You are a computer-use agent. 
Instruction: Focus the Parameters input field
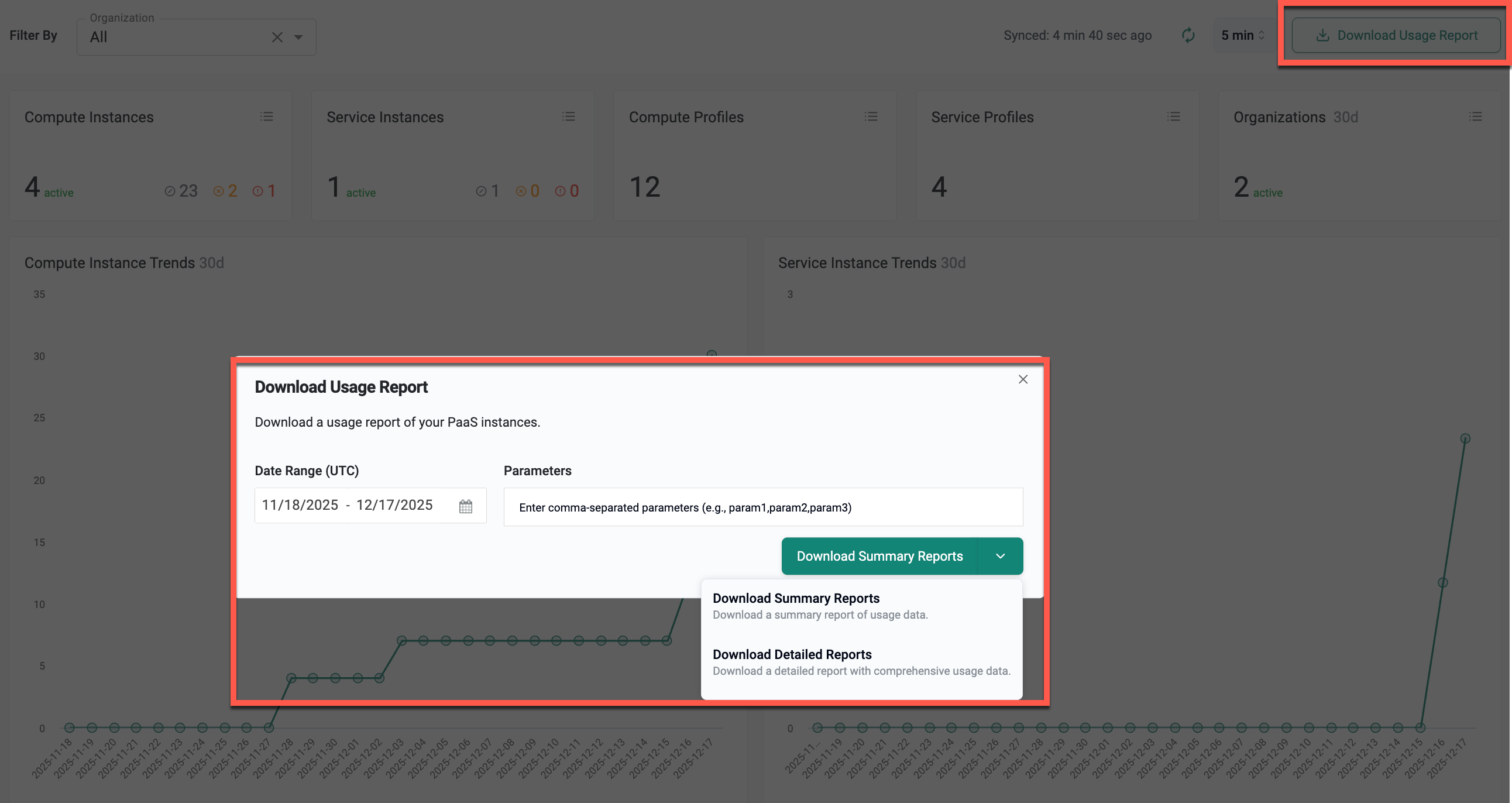[762, 507]
